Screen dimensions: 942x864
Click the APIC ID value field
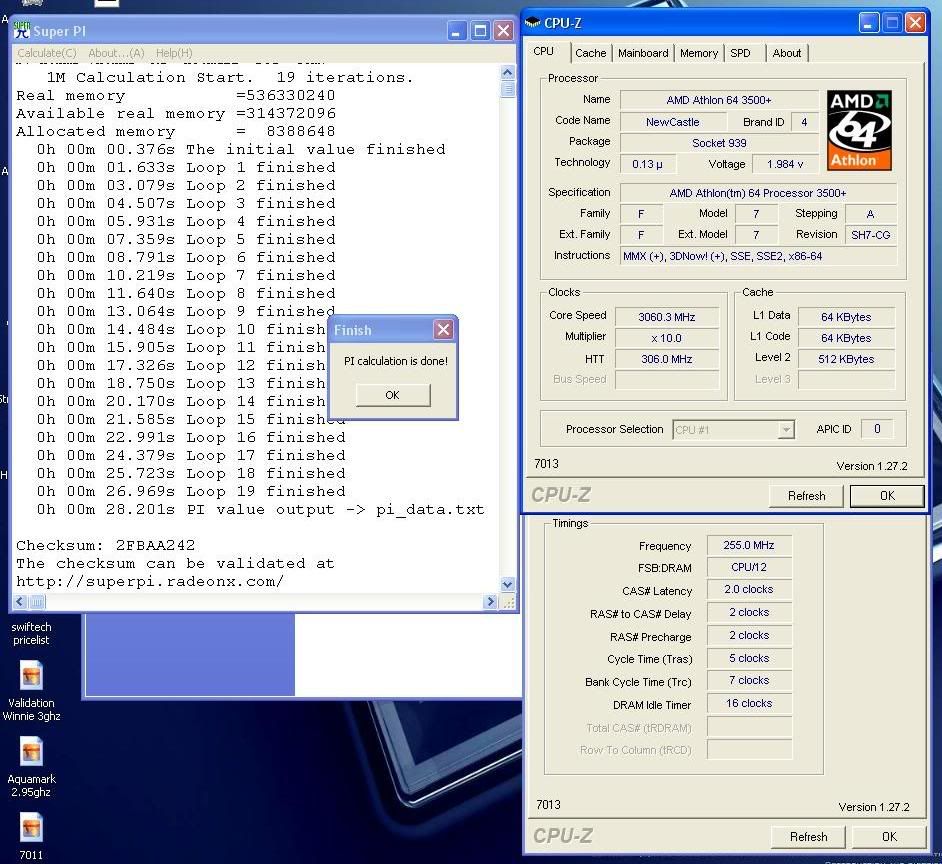coord(877,429)
